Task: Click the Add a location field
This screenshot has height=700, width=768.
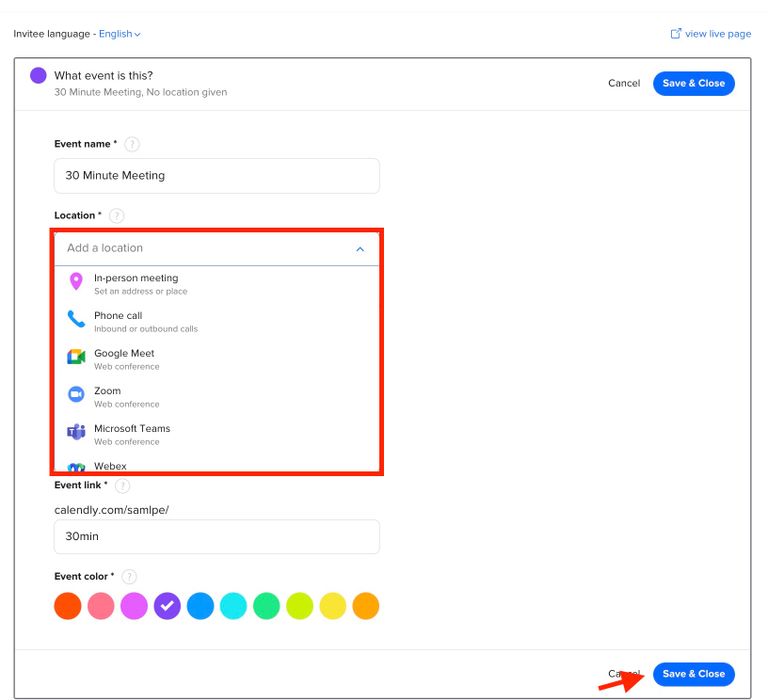Action: [x=216, y=248]
